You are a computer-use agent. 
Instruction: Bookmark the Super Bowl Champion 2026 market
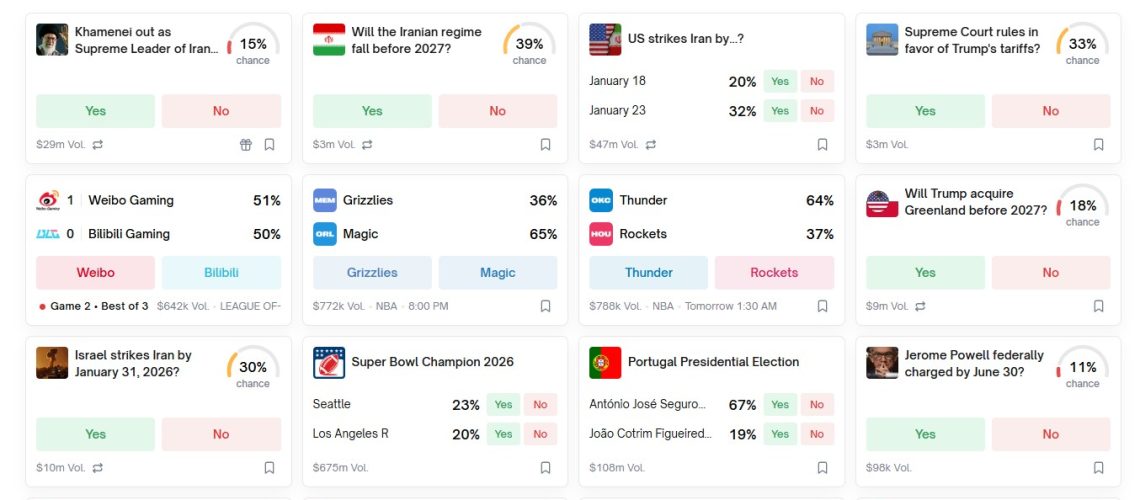(545, 467)
